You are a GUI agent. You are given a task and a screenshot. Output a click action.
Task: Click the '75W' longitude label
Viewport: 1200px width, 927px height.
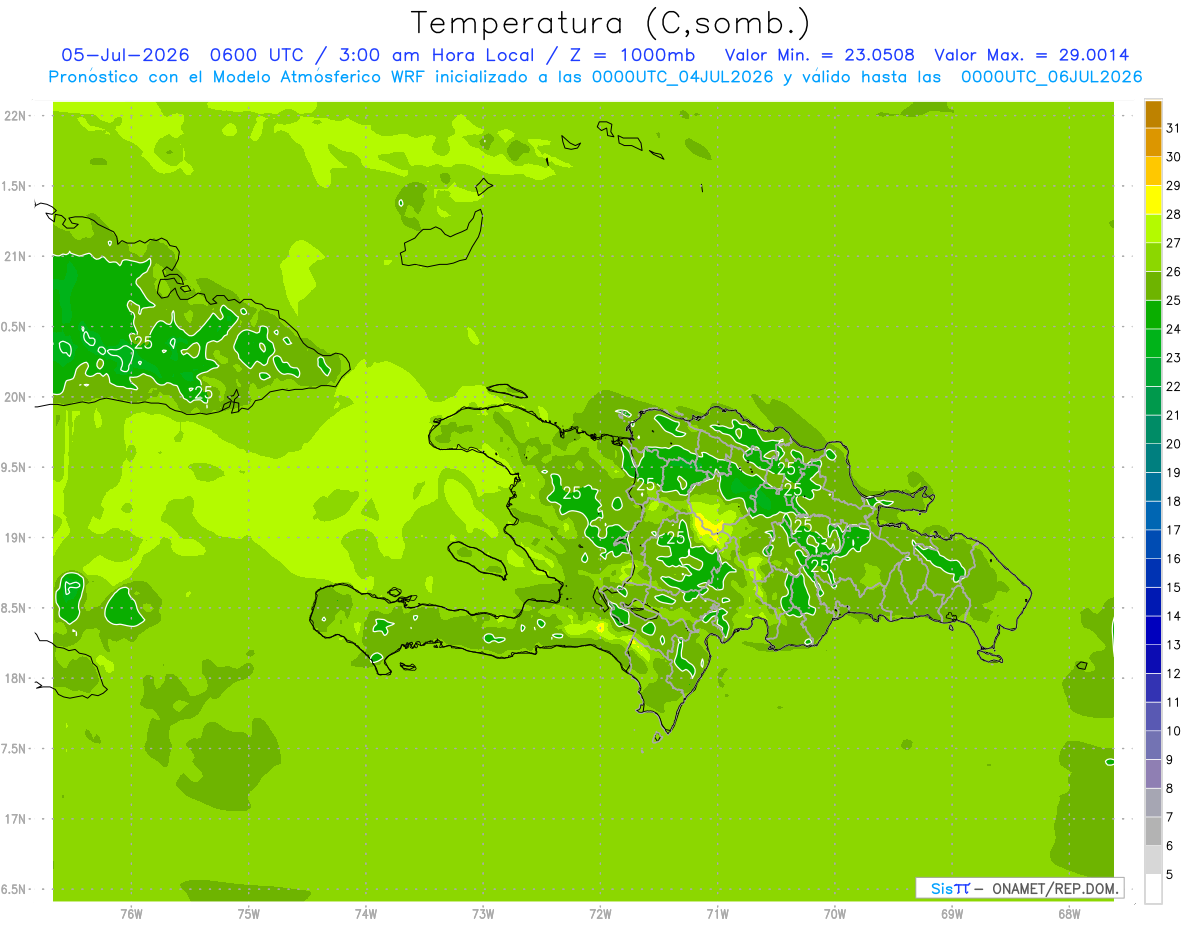tap(249, 914)
